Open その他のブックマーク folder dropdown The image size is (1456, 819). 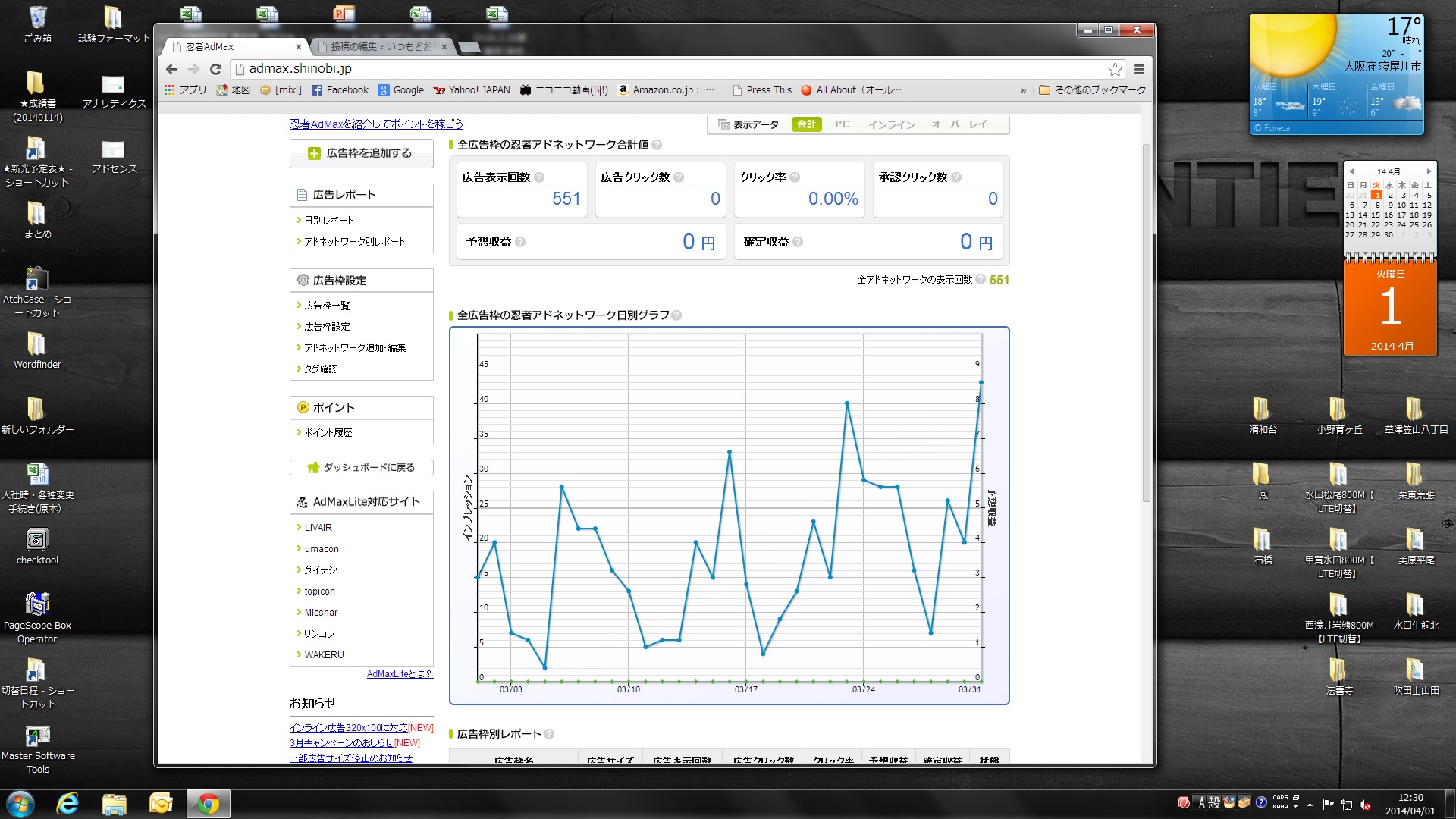pyautogui.click(x=1092, y=90)
